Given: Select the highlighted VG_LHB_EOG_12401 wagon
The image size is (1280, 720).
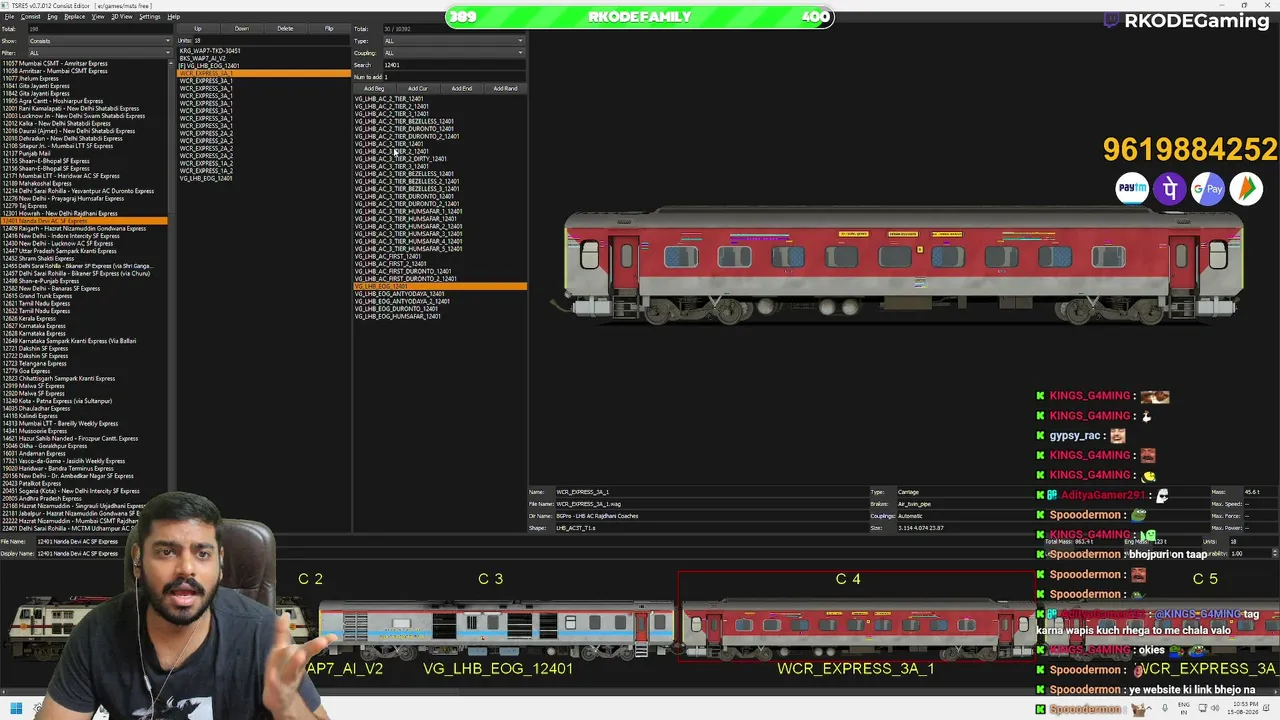Looking at the screenshot, I should click(440, 286).
